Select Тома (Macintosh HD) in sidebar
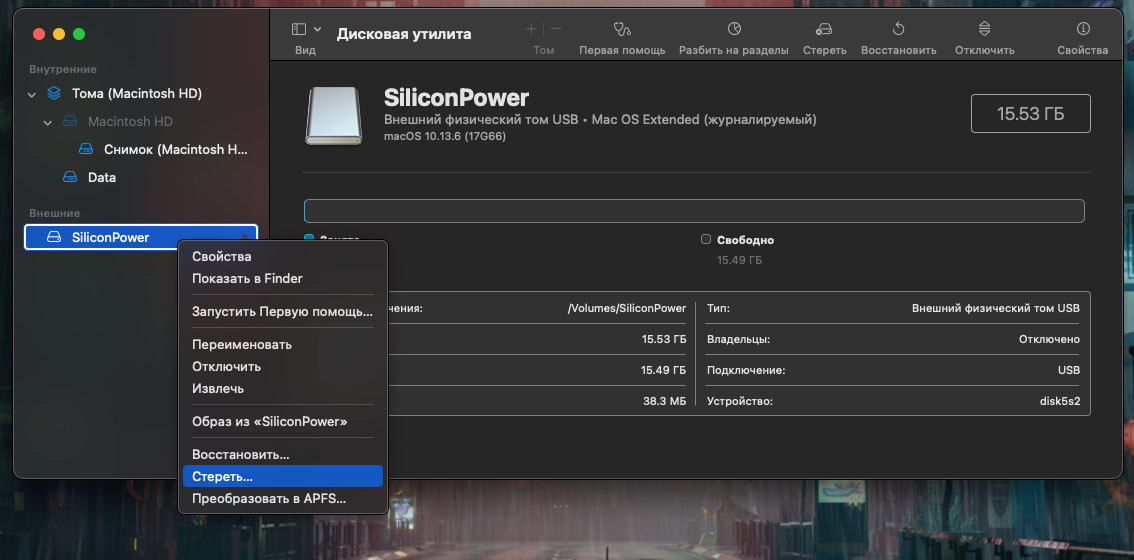This screenshot has width=1134, height=560. click(x=137, y=93)
